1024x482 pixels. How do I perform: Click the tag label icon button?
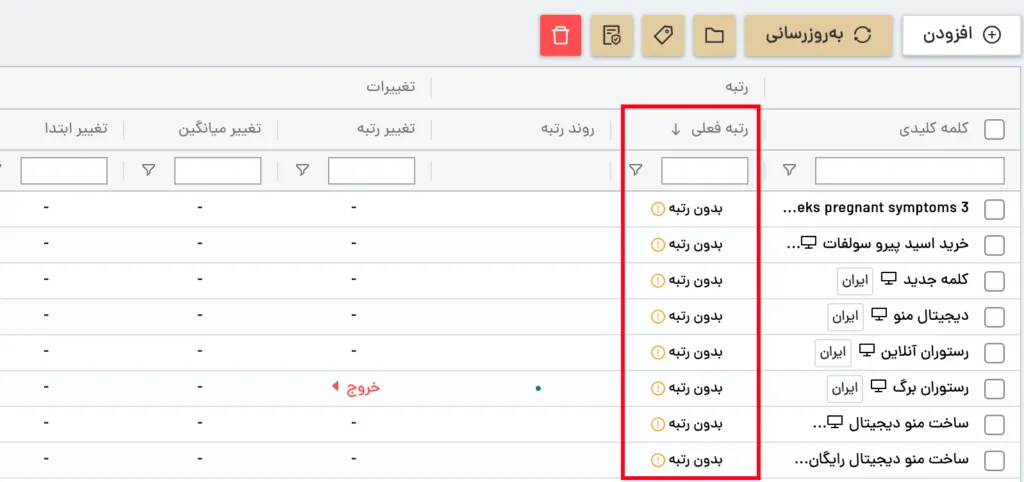click(x=664, y=35)
